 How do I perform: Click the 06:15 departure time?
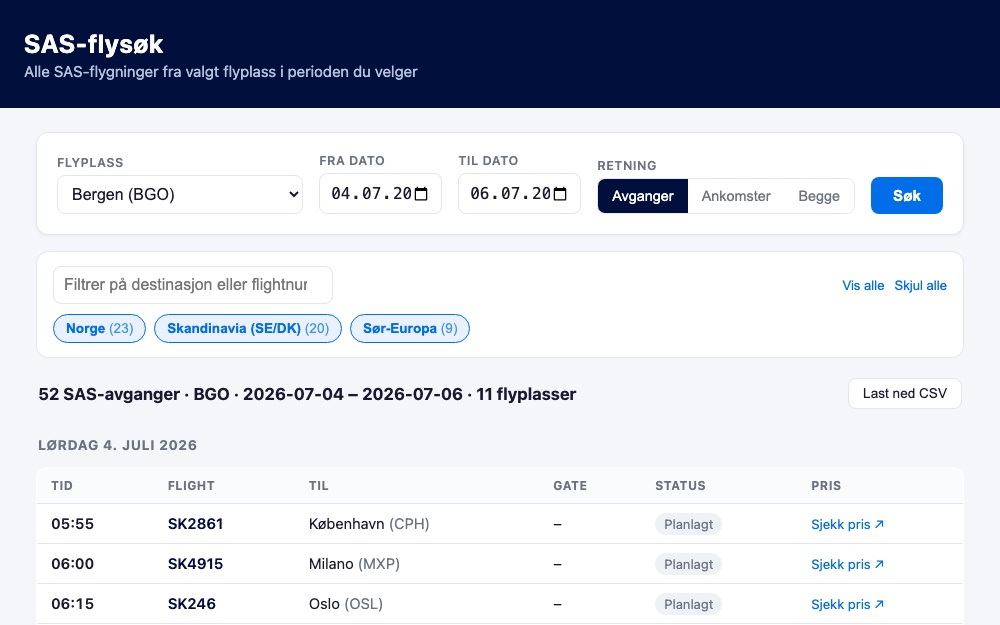(x=73, y=604)
